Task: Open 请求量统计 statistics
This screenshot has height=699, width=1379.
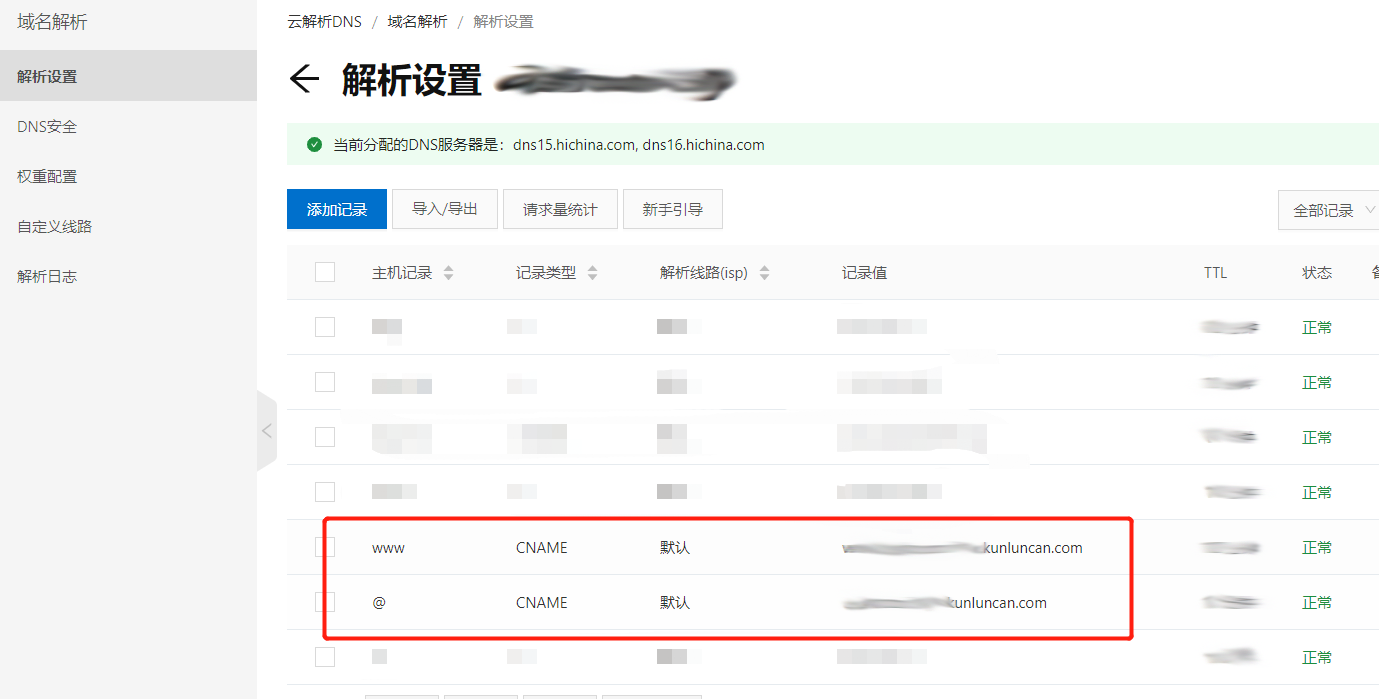Action: click(559, 209)
